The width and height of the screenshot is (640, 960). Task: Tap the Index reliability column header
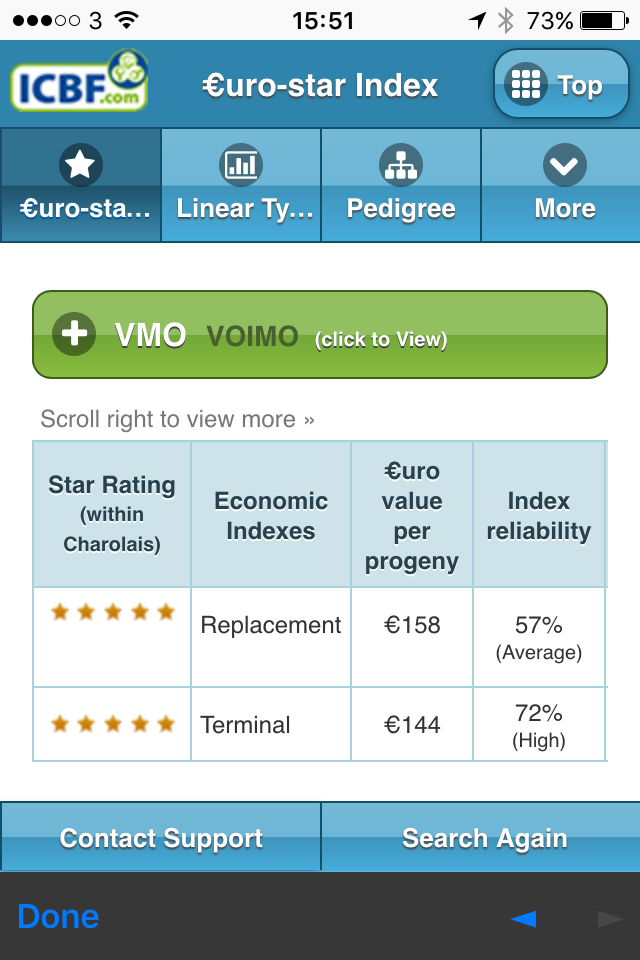[538, 515]
